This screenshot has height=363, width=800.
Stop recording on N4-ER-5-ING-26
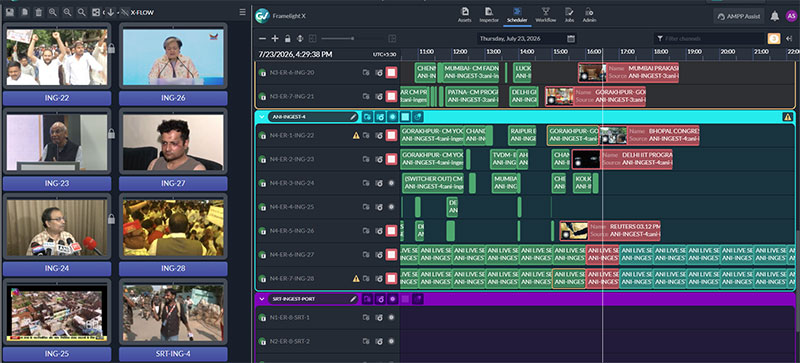pyautogui.click(x=391, y=231)
